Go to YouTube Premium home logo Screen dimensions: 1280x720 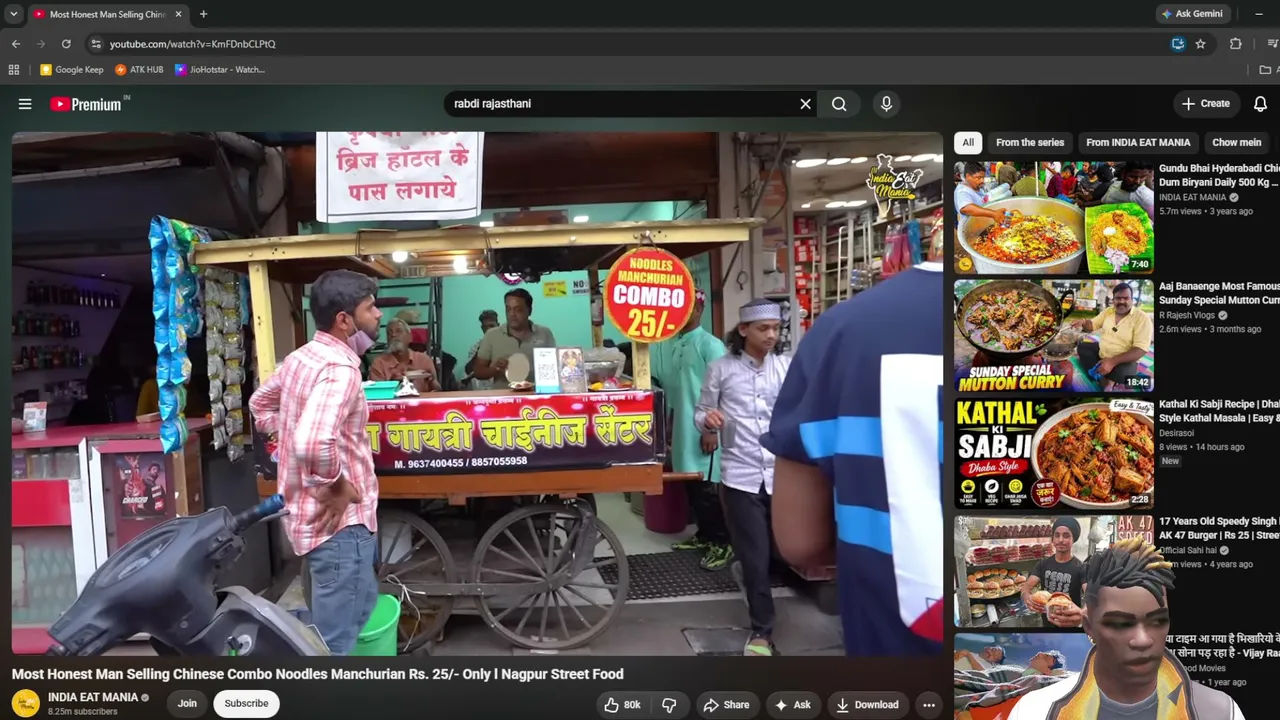point(88,104)
